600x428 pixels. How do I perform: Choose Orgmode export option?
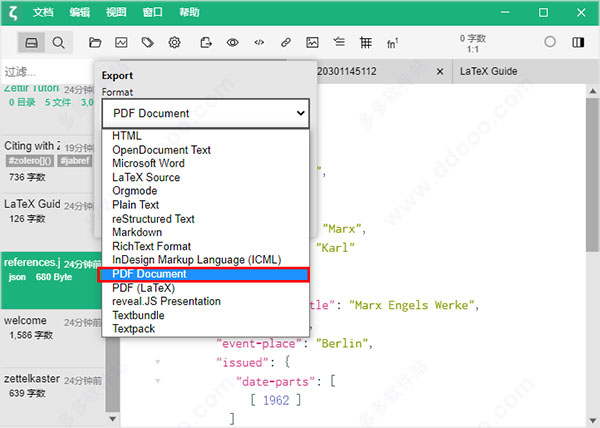click(205, 191)
